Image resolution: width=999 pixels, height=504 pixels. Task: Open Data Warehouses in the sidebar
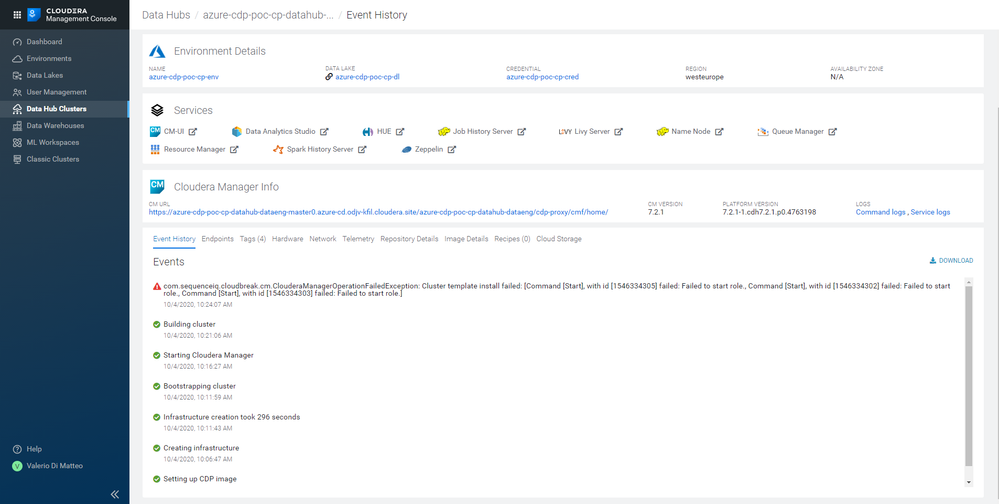[x=55, y=126]
